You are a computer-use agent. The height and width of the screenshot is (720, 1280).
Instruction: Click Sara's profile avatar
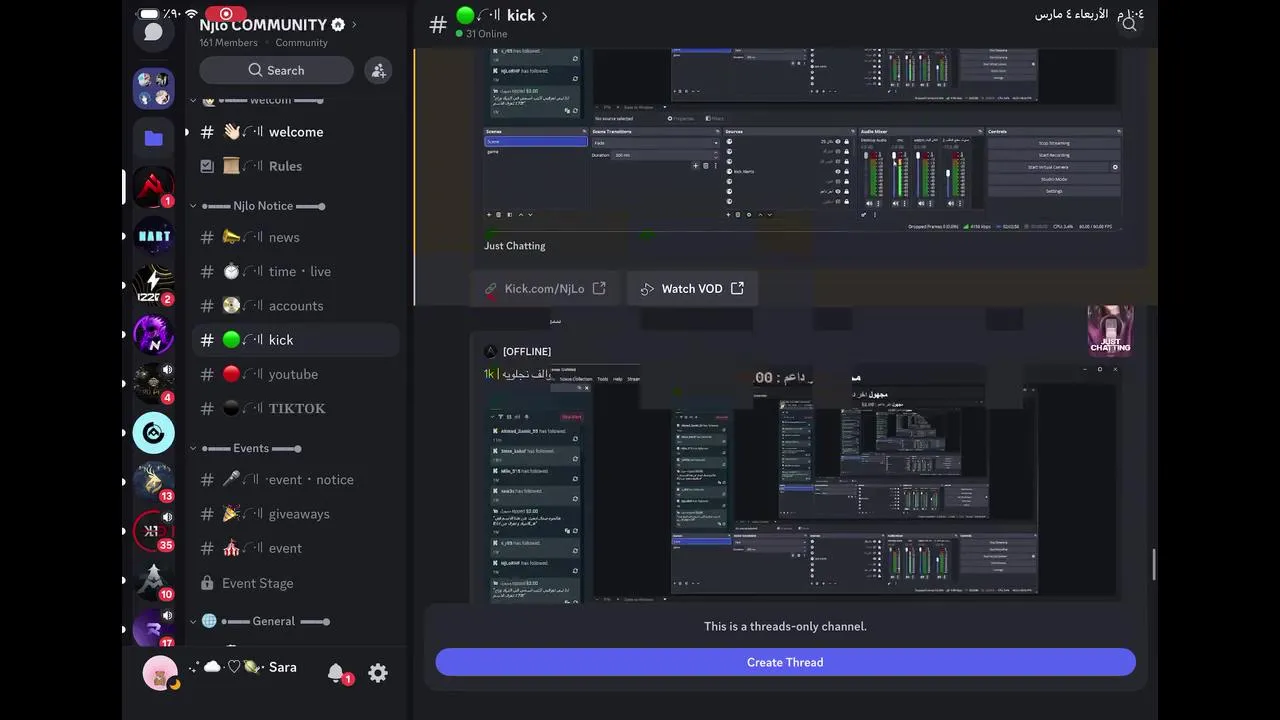coord(160,673)
